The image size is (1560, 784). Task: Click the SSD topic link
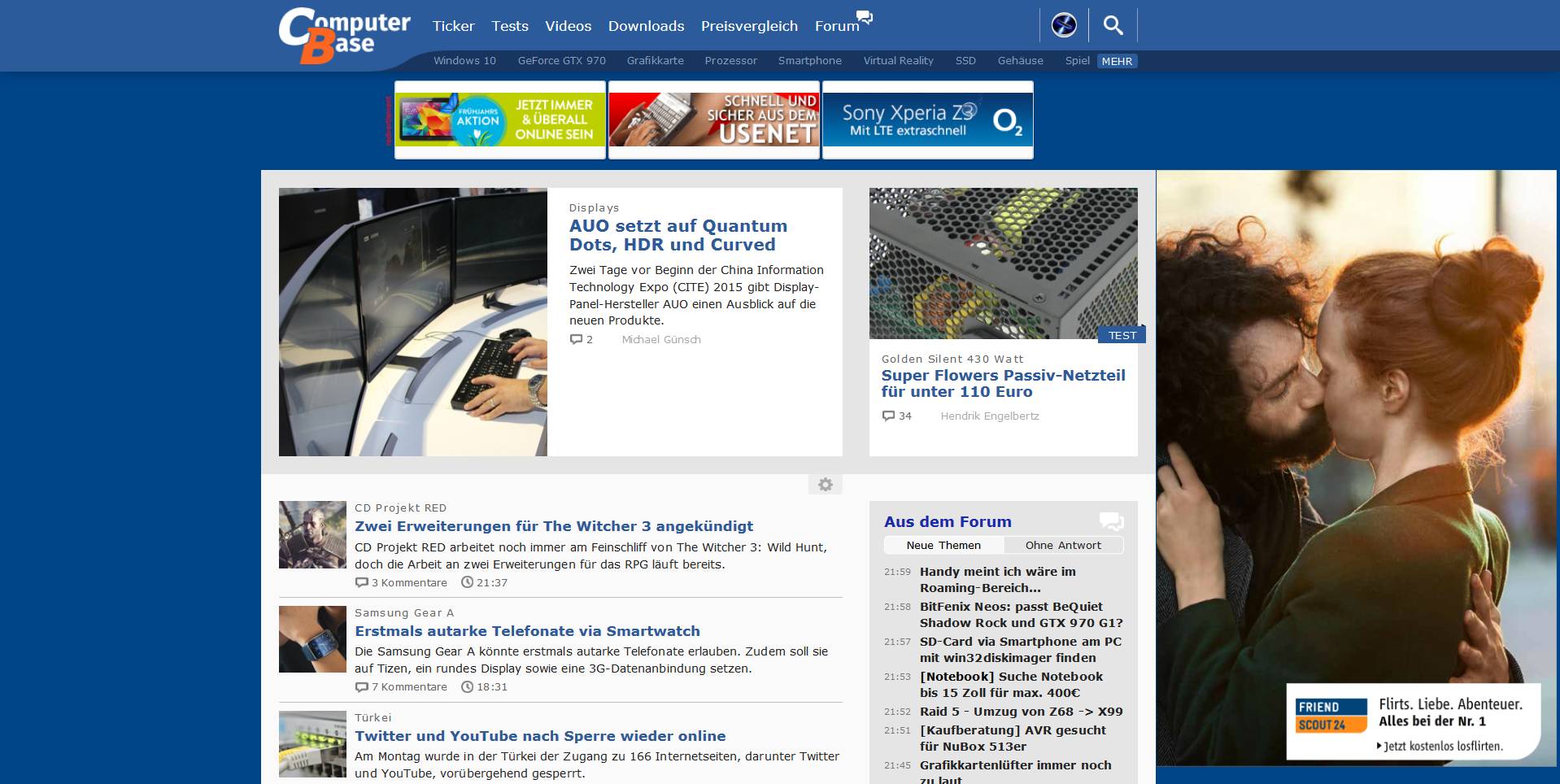tap(965, 61)
